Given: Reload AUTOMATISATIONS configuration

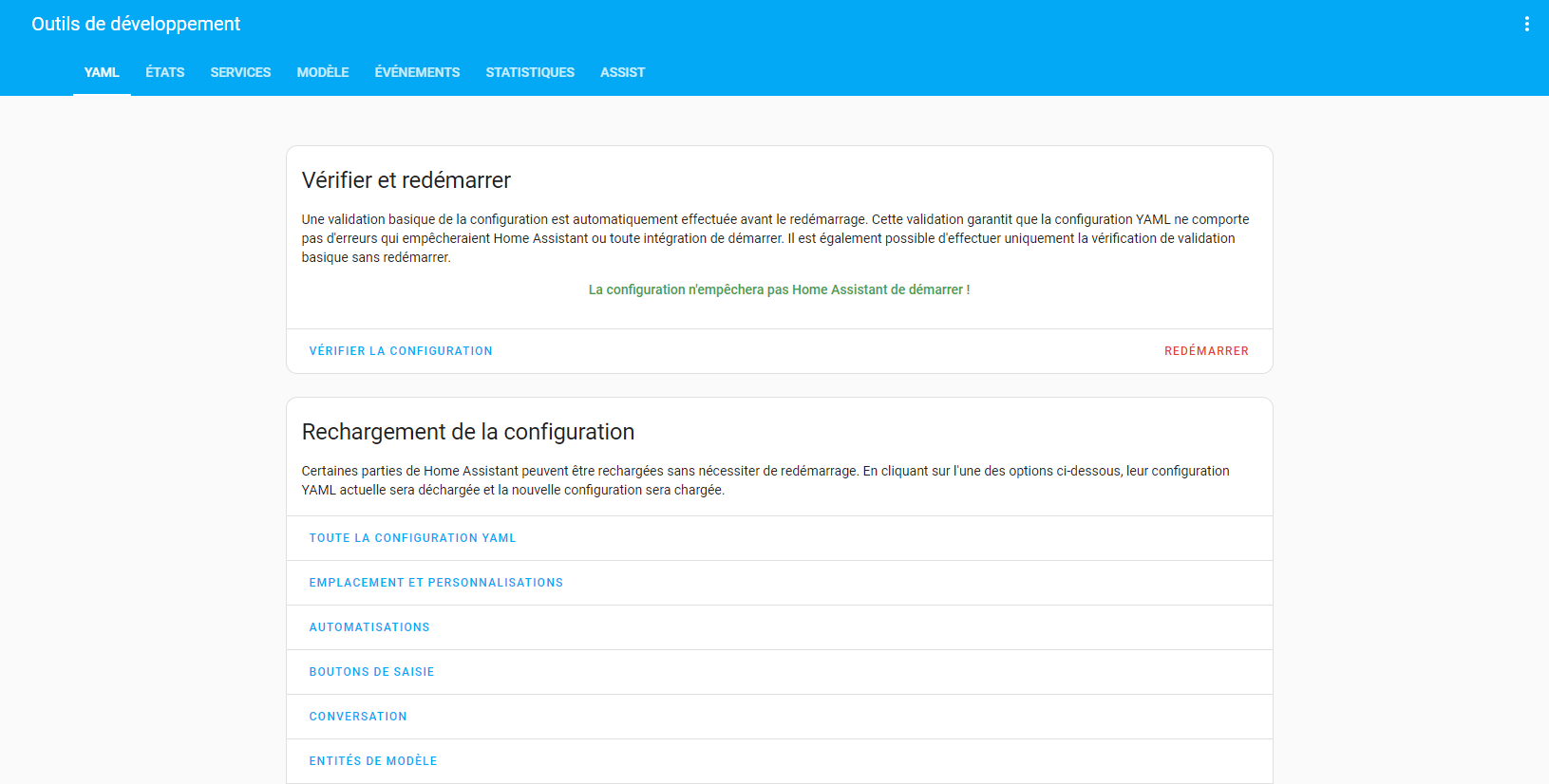Looking at the screenshot, I should point(369,627).
